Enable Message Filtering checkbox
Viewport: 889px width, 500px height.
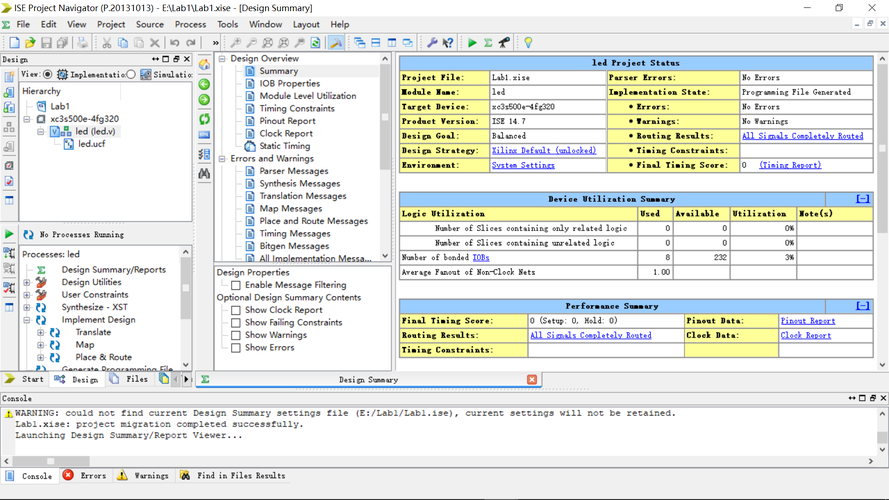(236, 285)
